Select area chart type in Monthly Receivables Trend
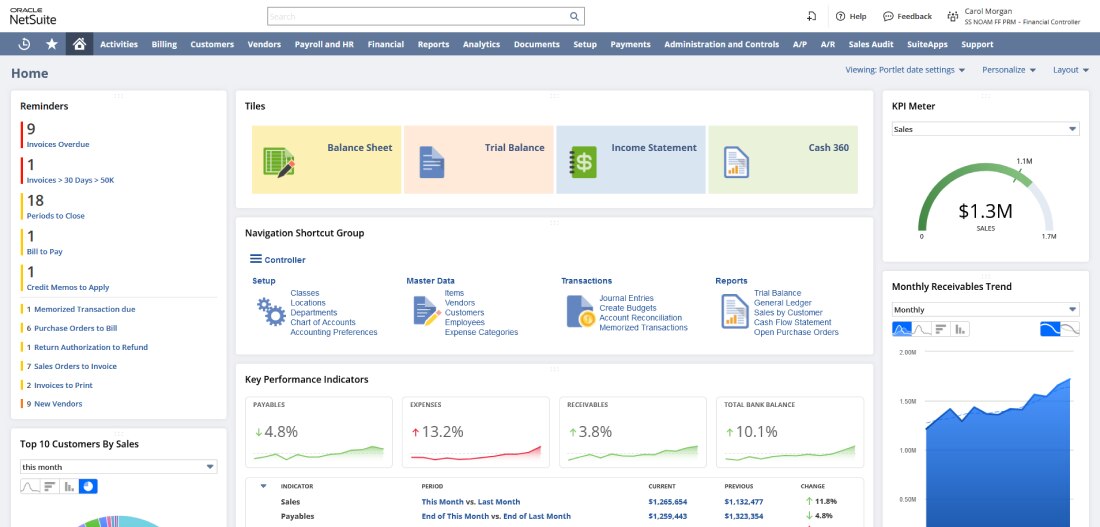 pyautogui.click(x=902, y=329)
